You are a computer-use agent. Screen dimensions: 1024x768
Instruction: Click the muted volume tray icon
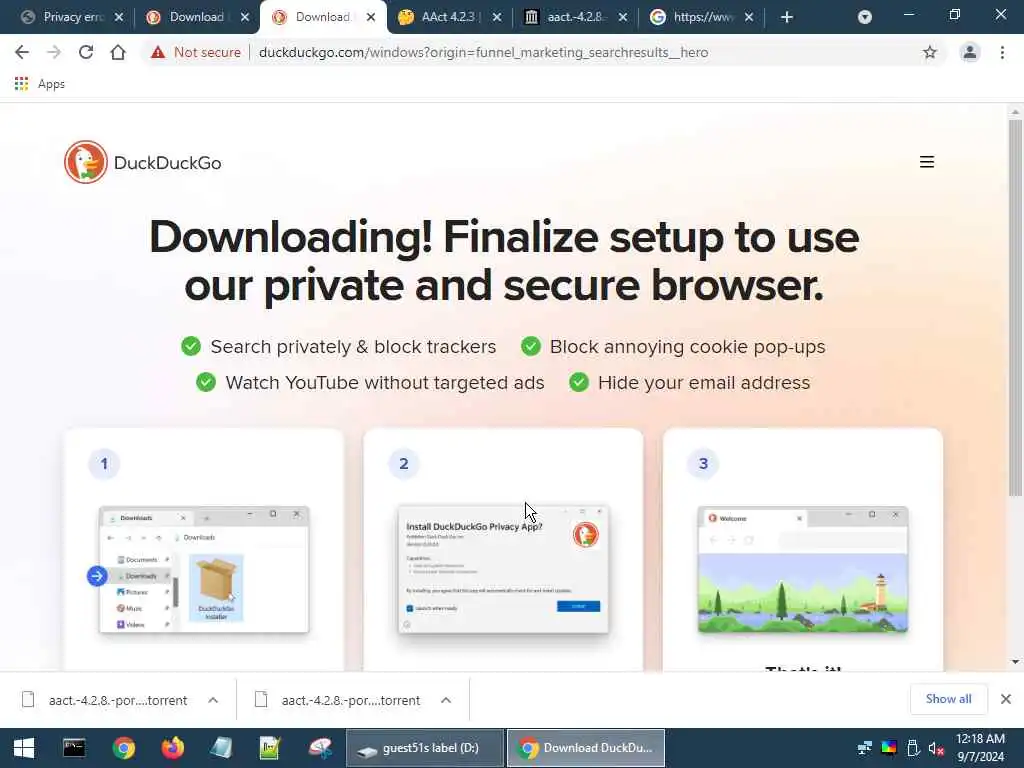coord(936,748)
